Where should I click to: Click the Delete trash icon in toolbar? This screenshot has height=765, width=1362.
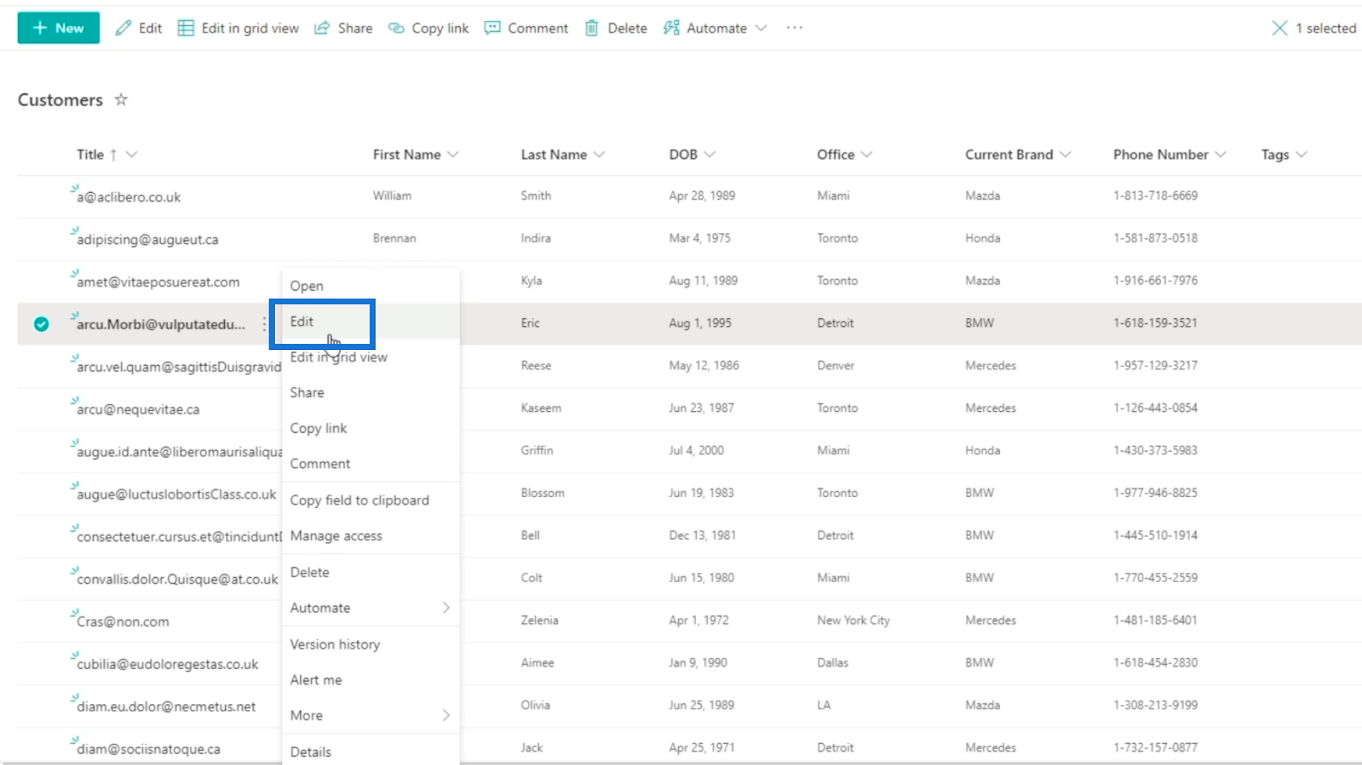point(592,28)
